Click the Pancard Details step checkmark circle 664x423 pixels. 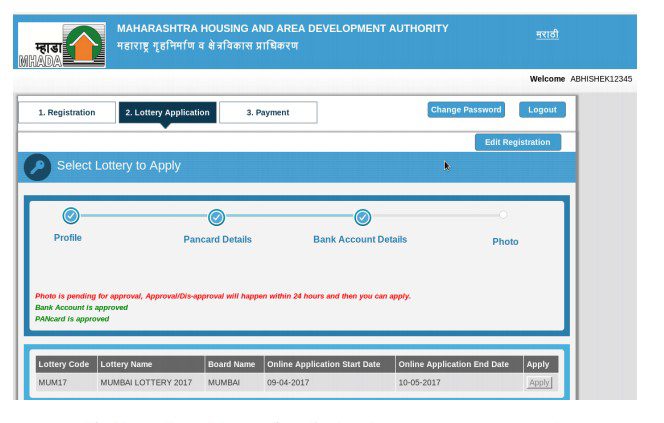point(216,217)
